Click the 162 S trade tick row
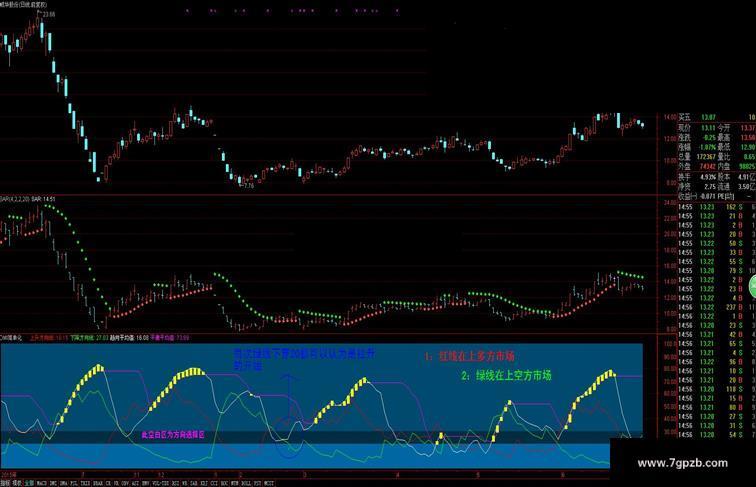 coord(716,207)
